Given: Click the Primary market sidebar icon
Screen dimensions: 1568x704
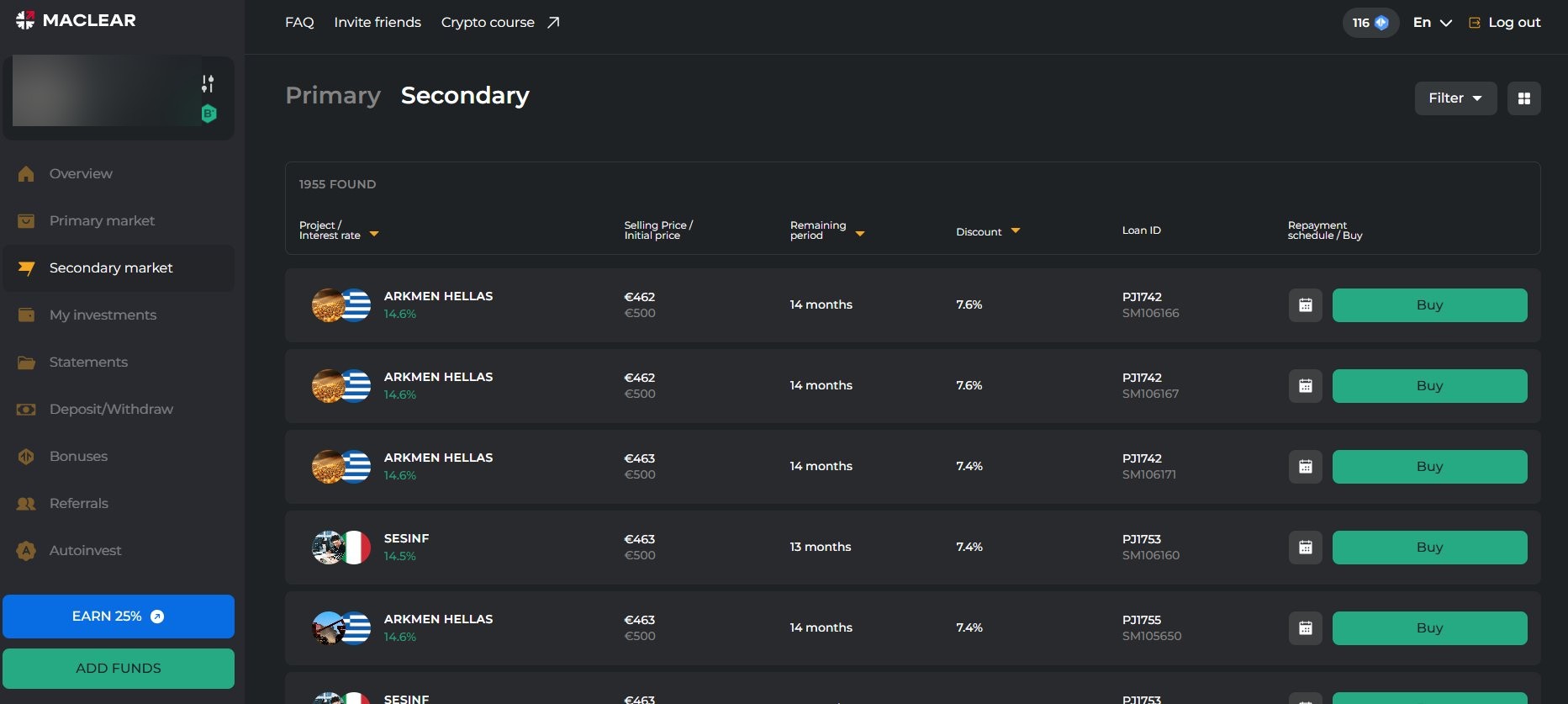Looking at the screenshot, I should [x=26, y=220].
